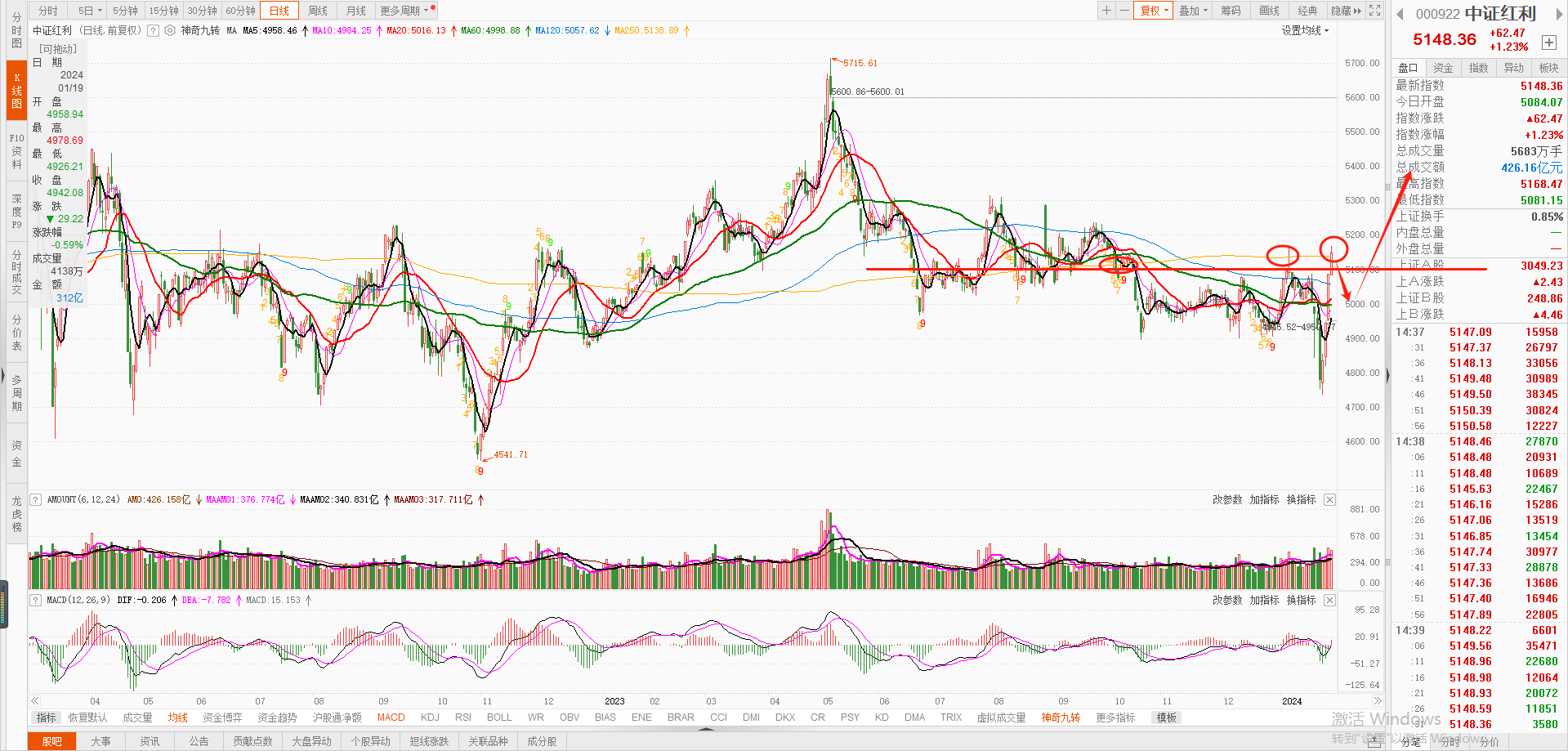The image size is (1568, 751).
Task: Switch to the 资金 tab in right panel
Action: pos(1443,68)
